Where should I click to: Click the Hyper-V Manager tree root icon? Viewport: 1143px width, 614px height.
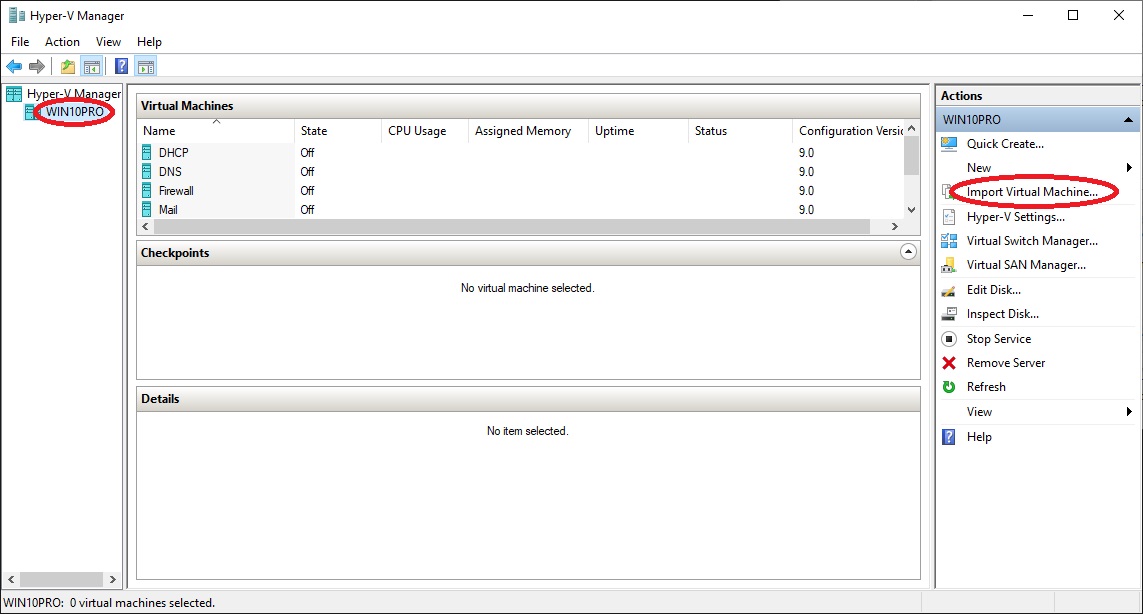[x=14, y=94]
